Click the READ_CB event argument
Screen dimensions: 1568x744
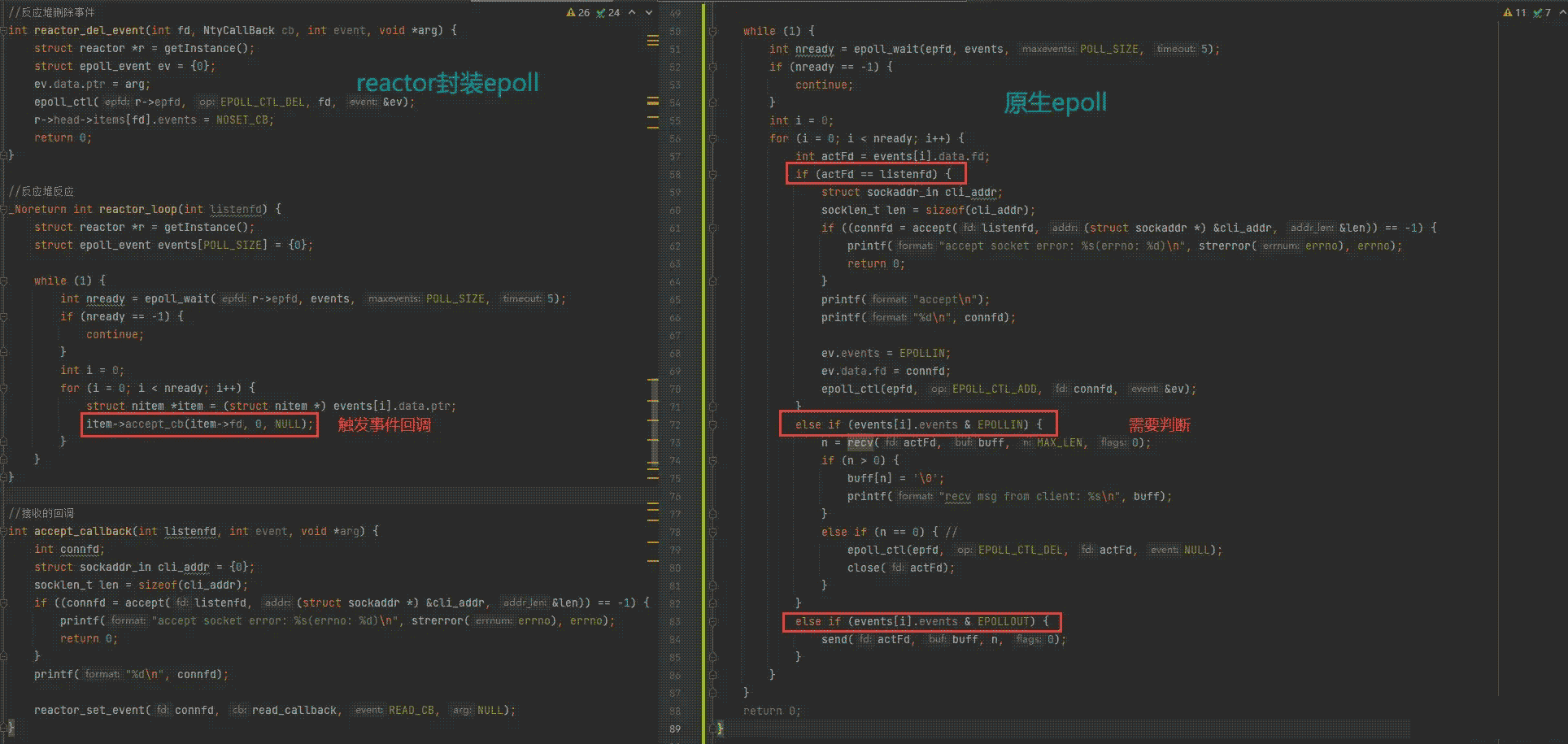point(412,710)
